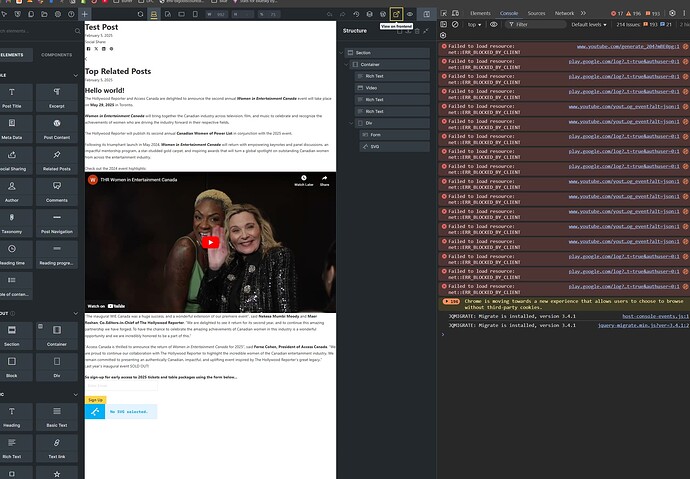Collapse the Div node in Structure
The height and width of the screenshot is (479, 690).
click(x=351, y=123)
